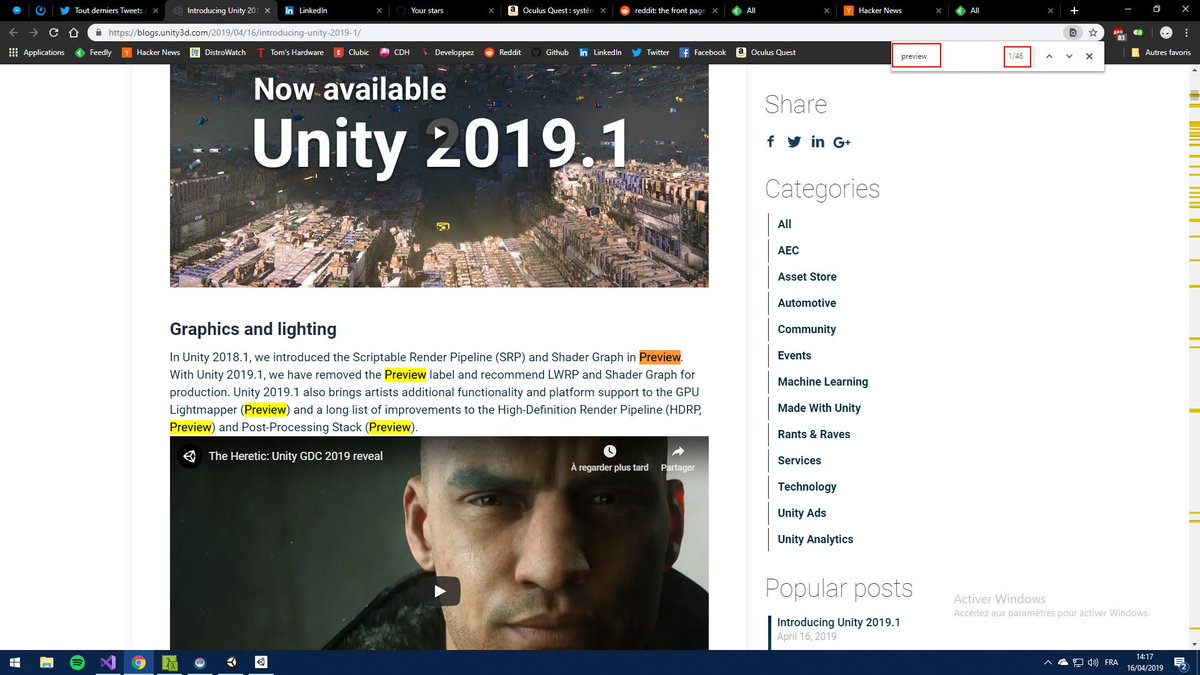Screen dimensions: 1200x675
Task: Open the Tom's Hardware bookmark
Action: [291, 52]
